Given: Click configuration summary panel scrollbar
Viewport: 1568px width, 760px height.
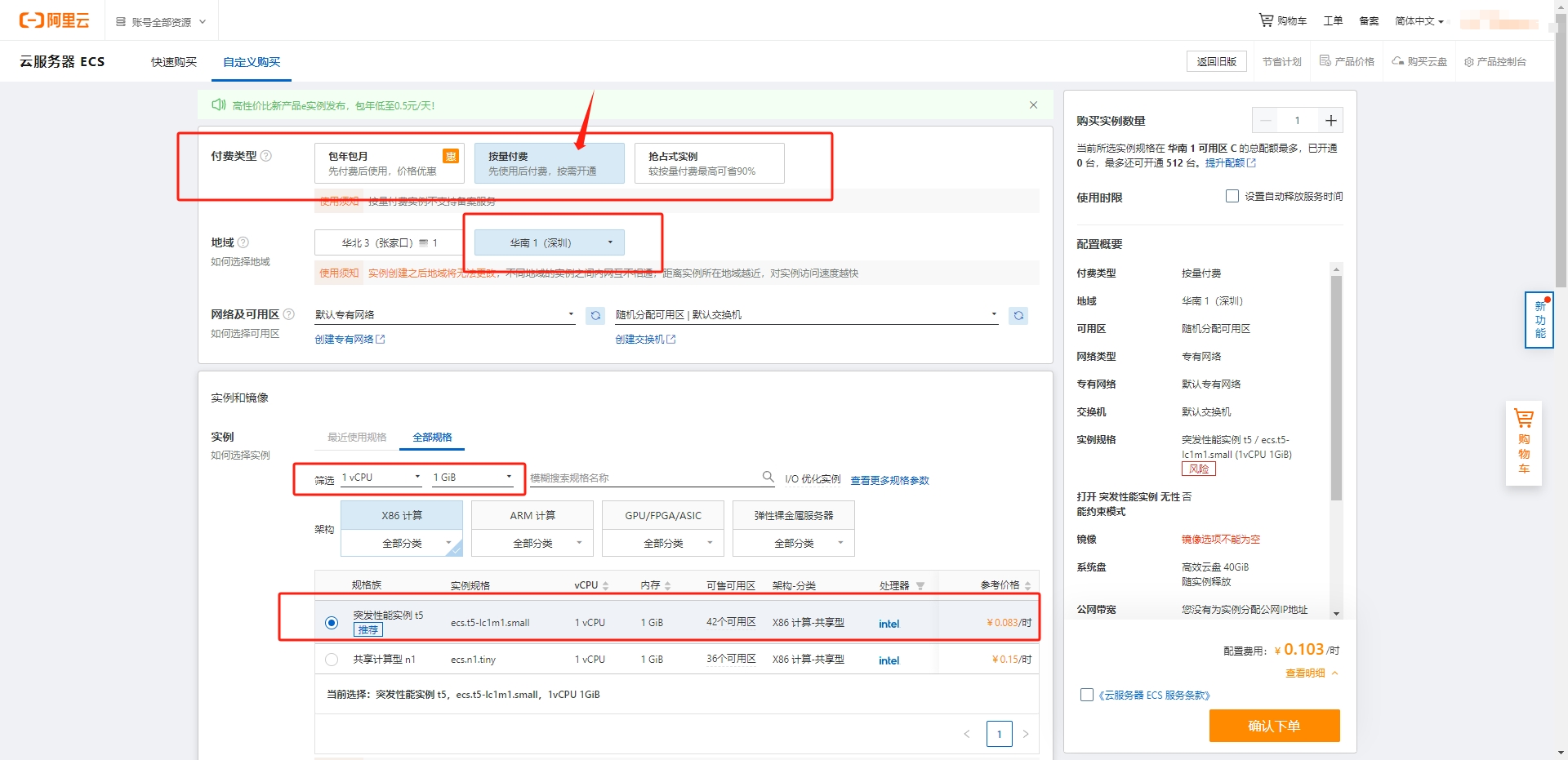Looking at the screenshot, I should click(1336, 388).
